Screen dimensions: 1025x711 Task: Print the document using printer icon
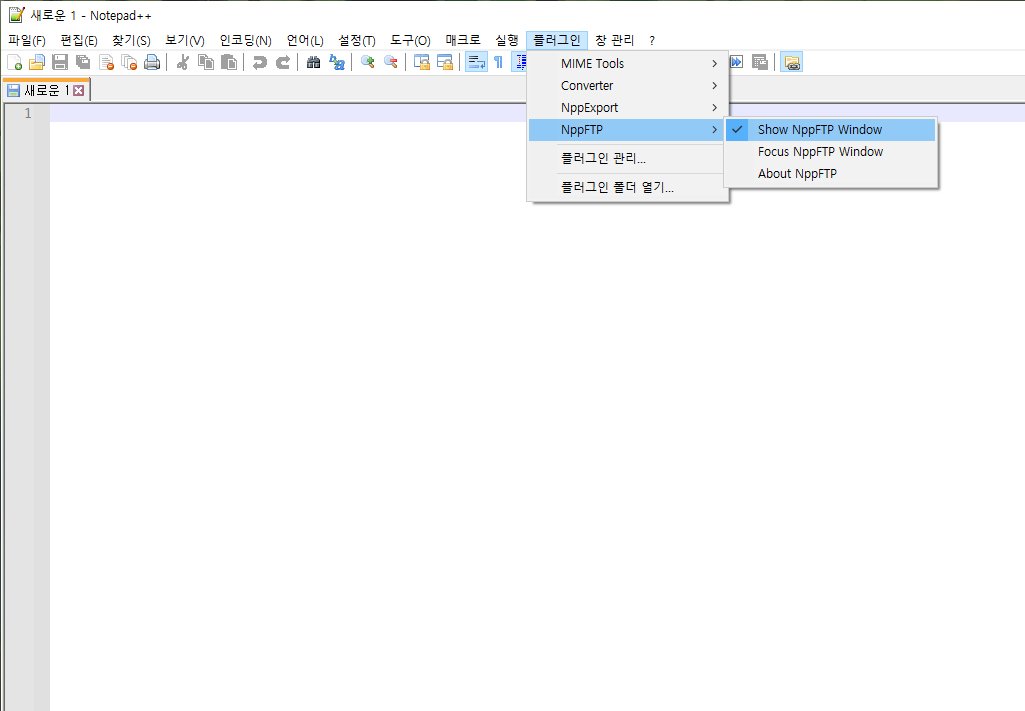(152, 63)
